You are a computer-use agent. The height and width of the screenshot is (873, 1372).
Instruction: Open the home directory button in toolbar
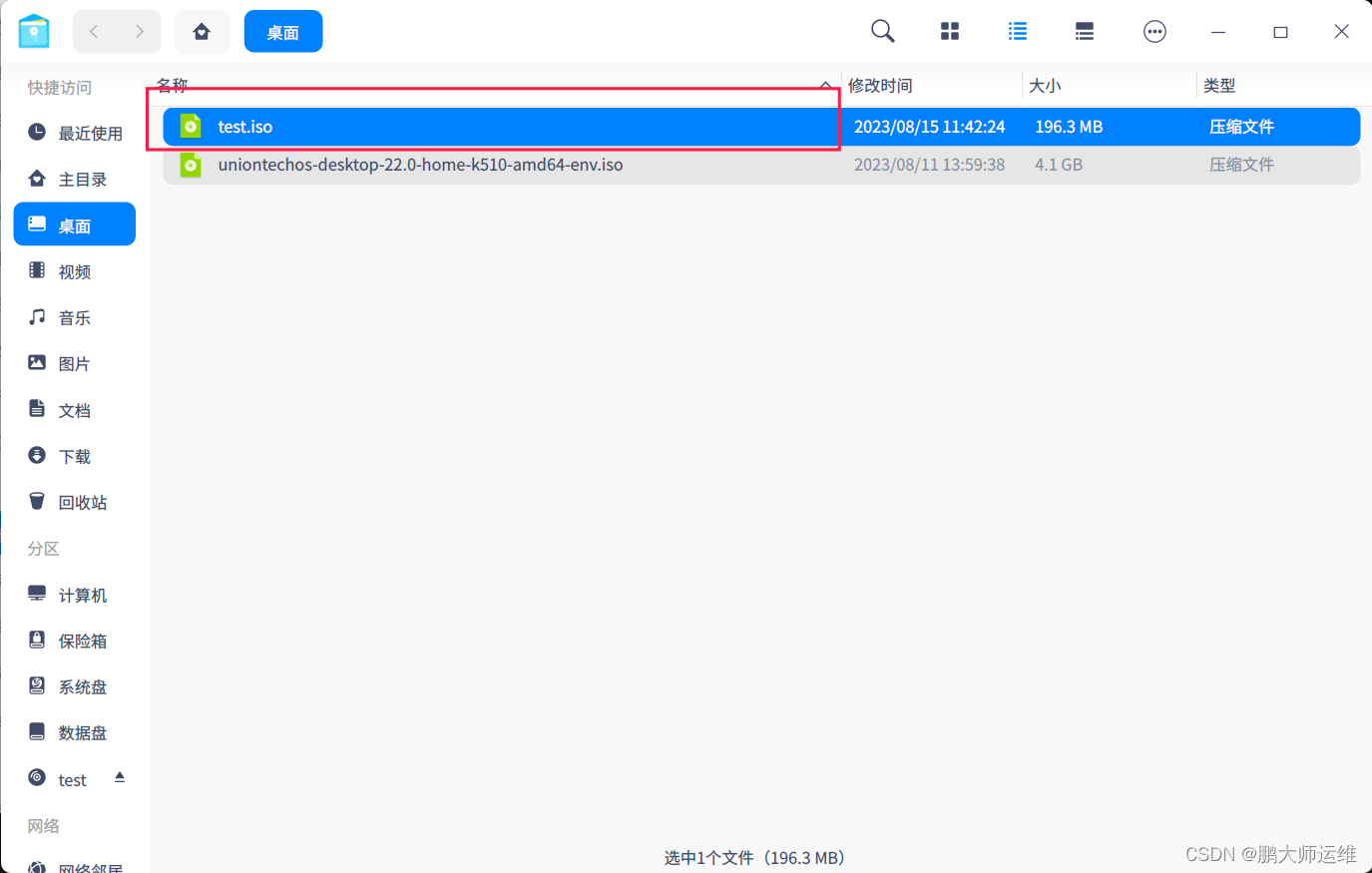(x=202, y=32)
